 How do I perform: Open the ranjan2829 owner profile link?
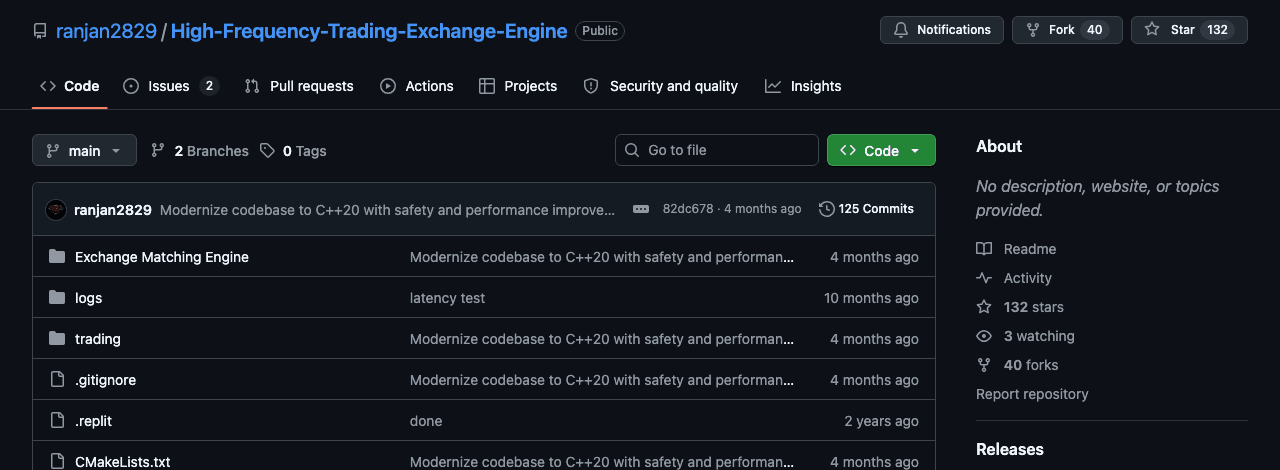[106, 31]
